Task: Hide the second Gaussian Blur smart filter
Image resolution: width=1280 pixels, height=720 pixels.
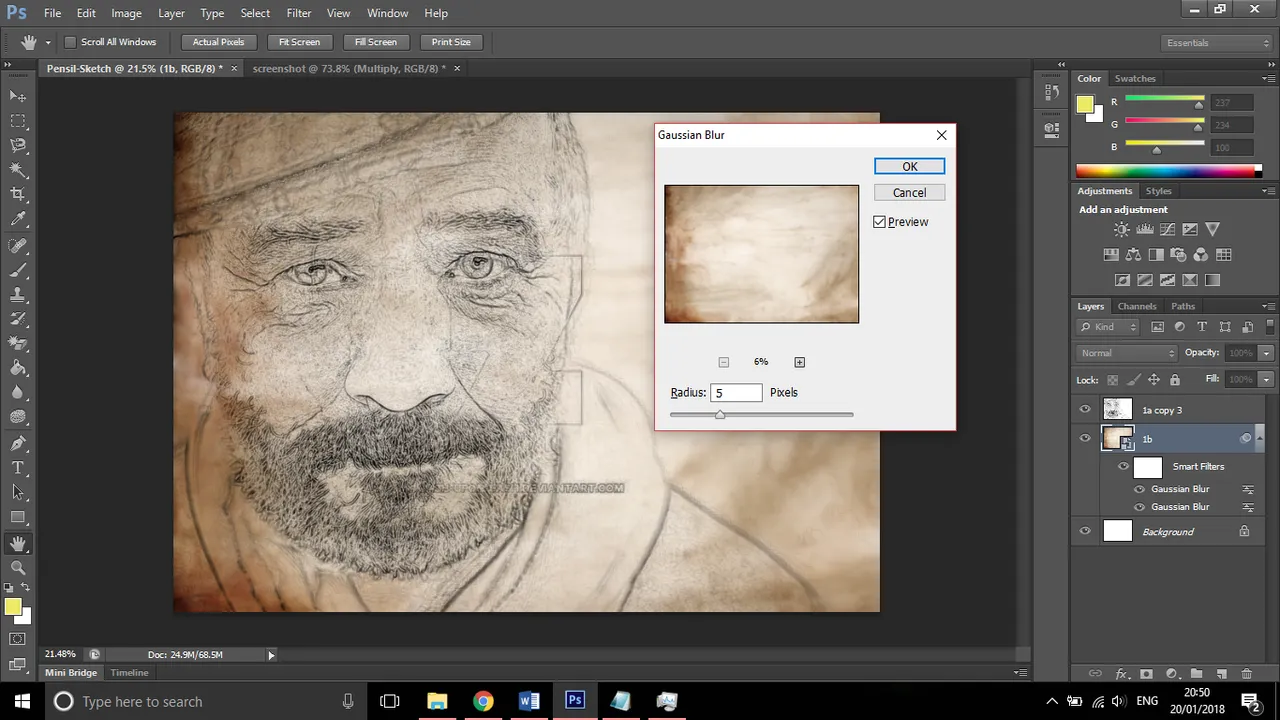Action: [x=1139, y=507]
